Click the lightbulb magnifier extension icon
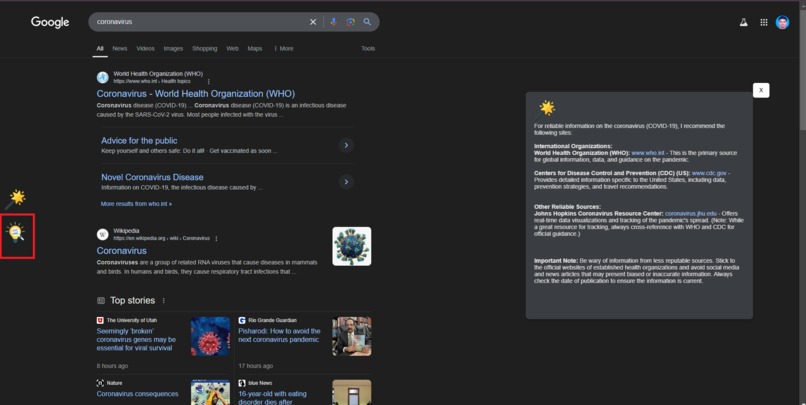This screenshot has height=405, width=806. point(16,233)
